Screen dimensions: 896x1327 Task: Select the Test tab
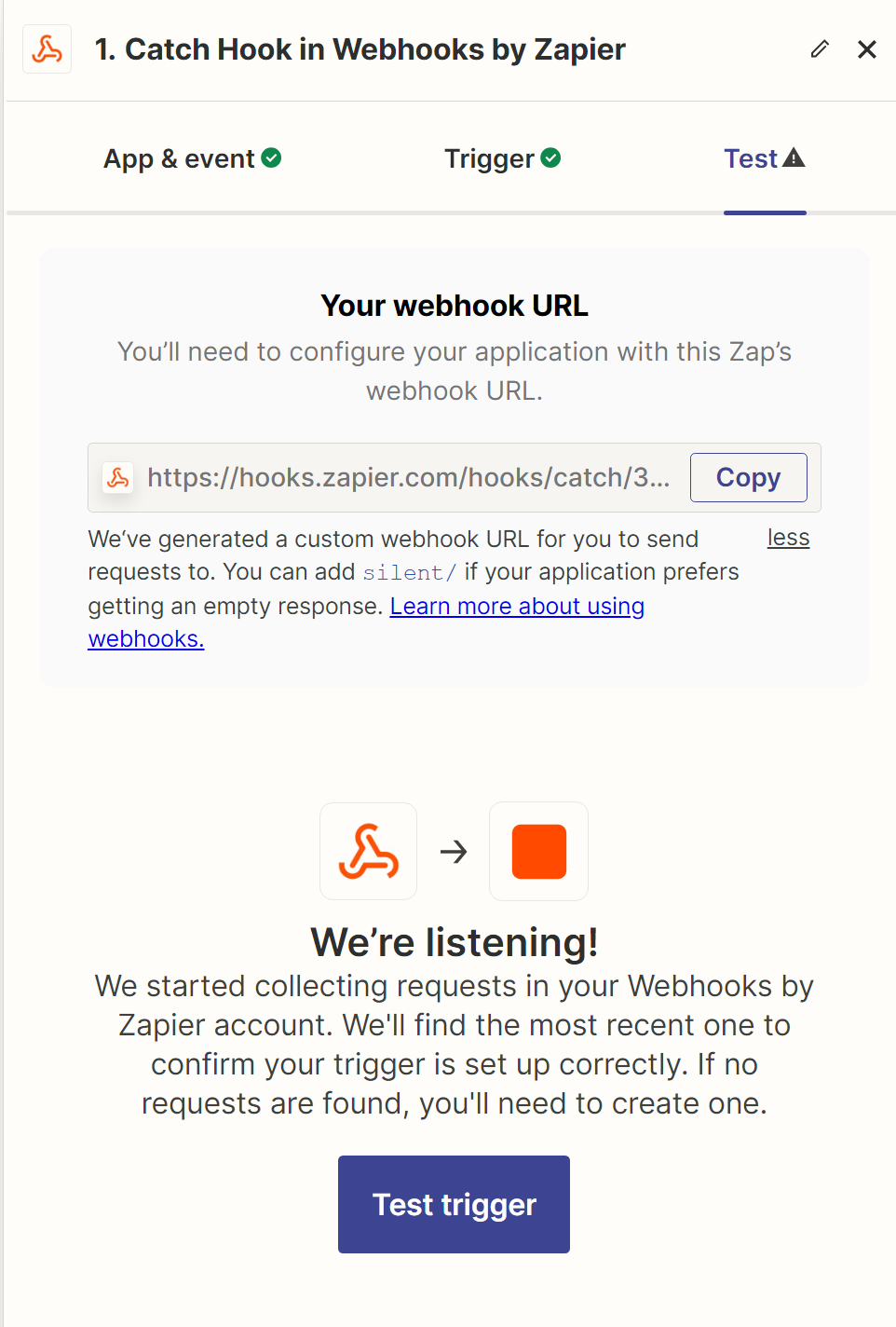click(x=765, y=158)
